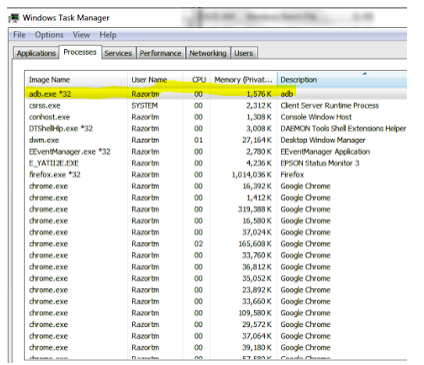The image size is (424, 365).
Task: Select chrome.exe using 29,572 K memory
Action: click(x=216, y=324)
